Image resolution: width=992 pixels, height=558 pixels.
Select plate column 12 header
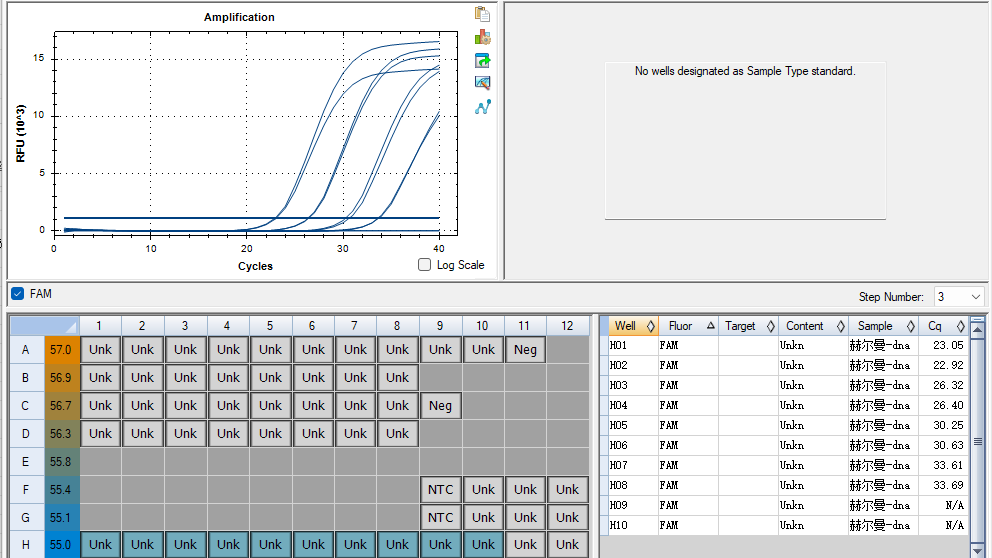coord(567,326)
